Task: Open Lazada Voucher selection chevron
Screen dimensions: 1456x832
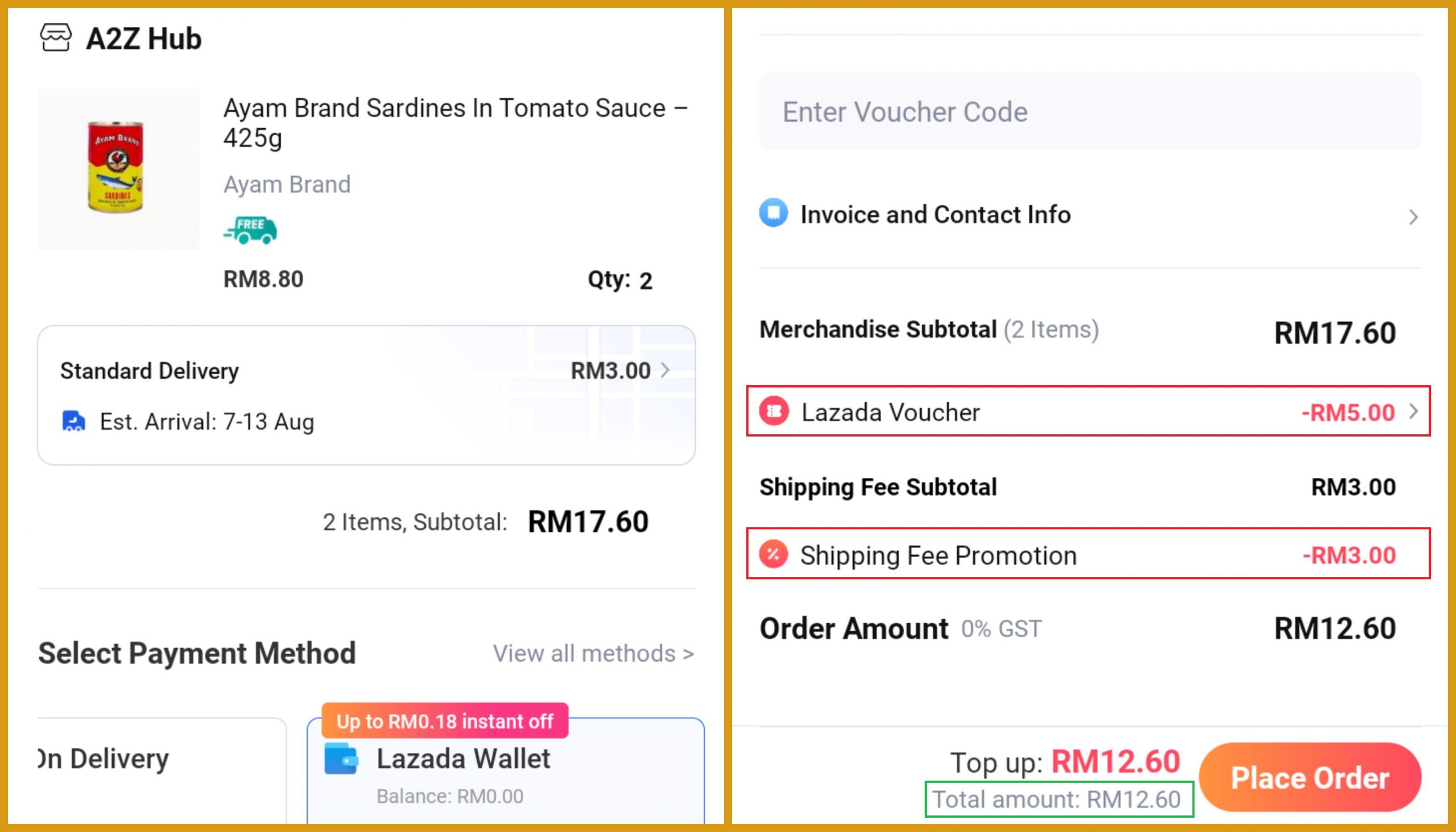Action: tap(1413, 411)
